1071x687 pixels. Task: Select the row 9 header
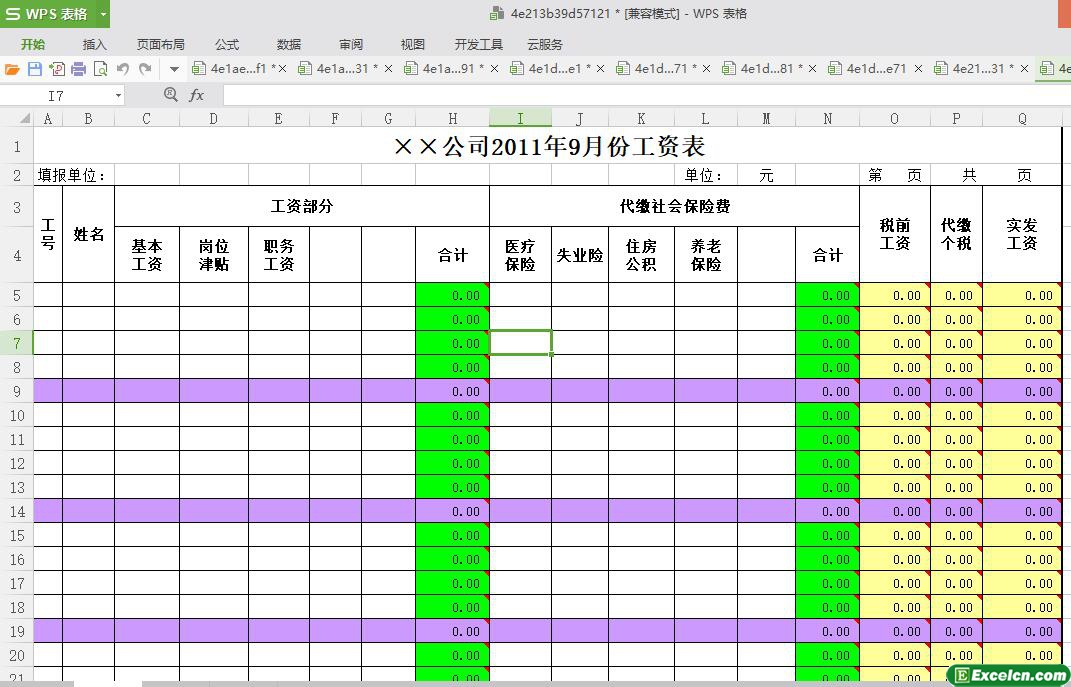[16, 391]
